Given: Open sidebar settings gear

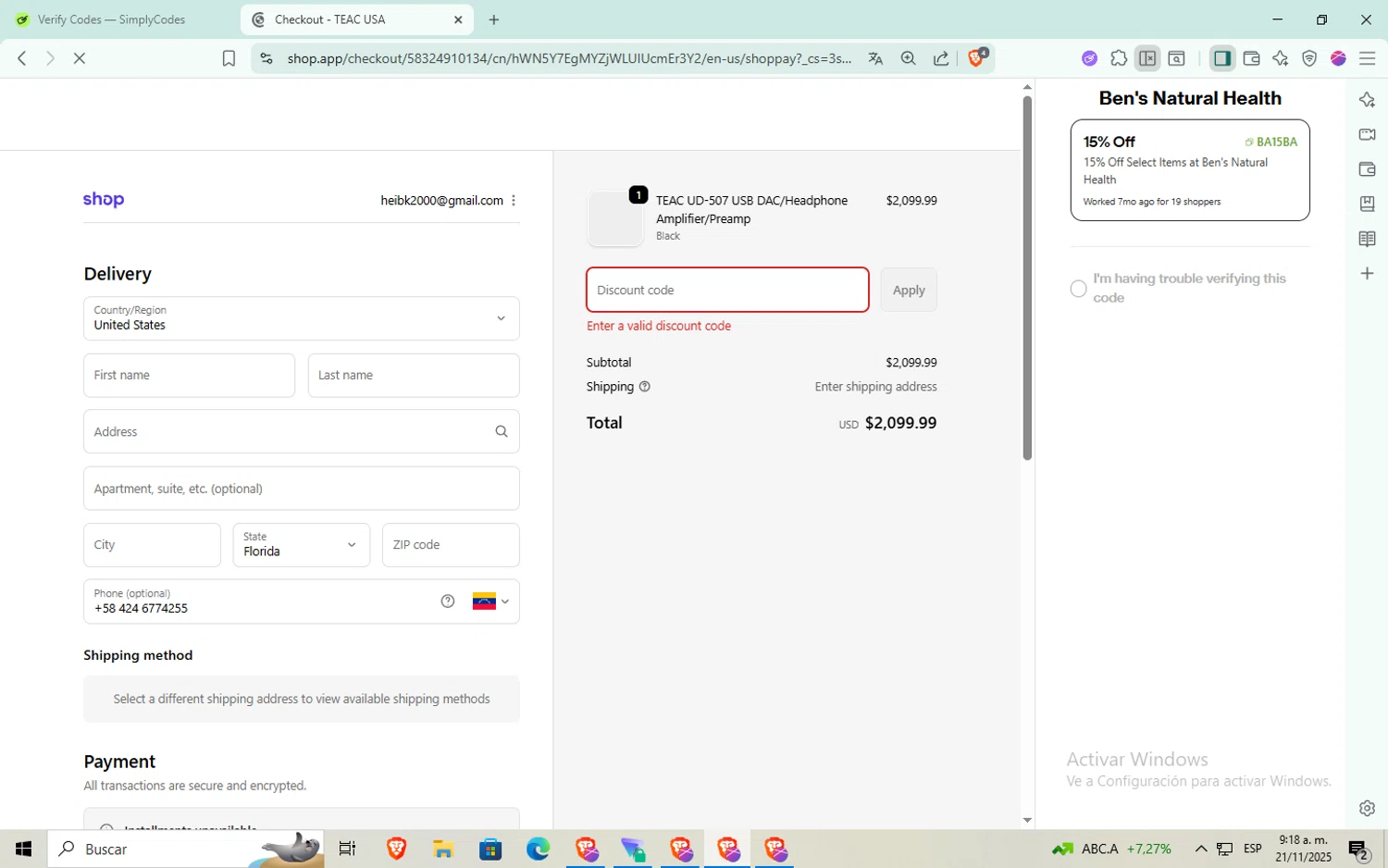Looking at the screenshot, I should pyautogui.click(x=1367, y=808).
